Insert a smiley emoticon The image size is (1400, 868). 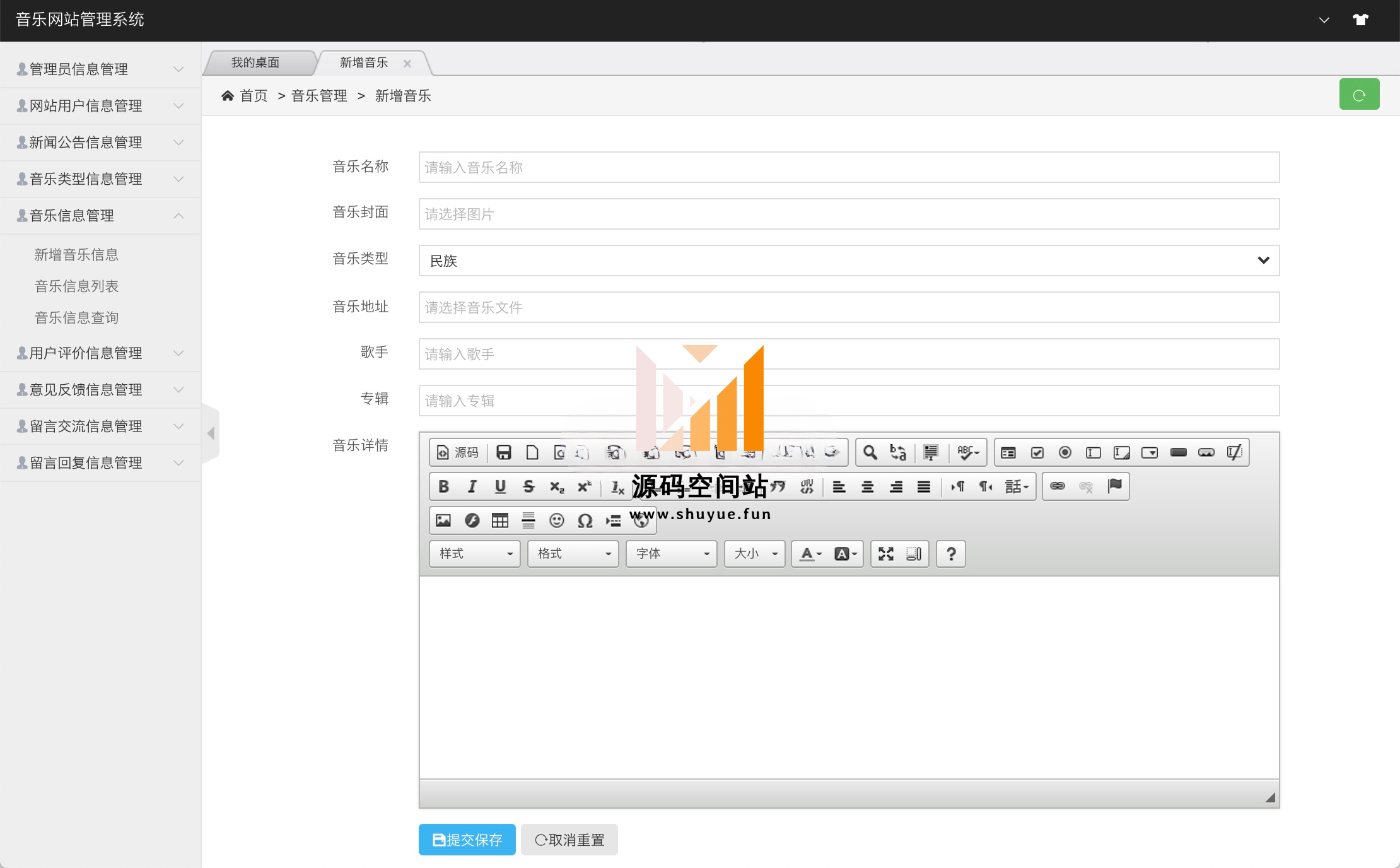[556, 520]
